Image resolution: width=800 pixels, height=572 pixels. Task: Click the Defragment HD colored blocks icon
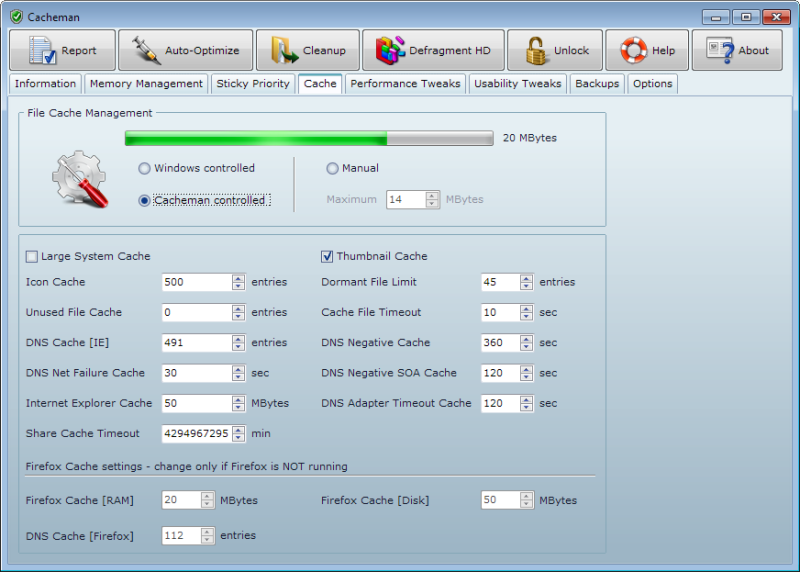click(390, 50)
